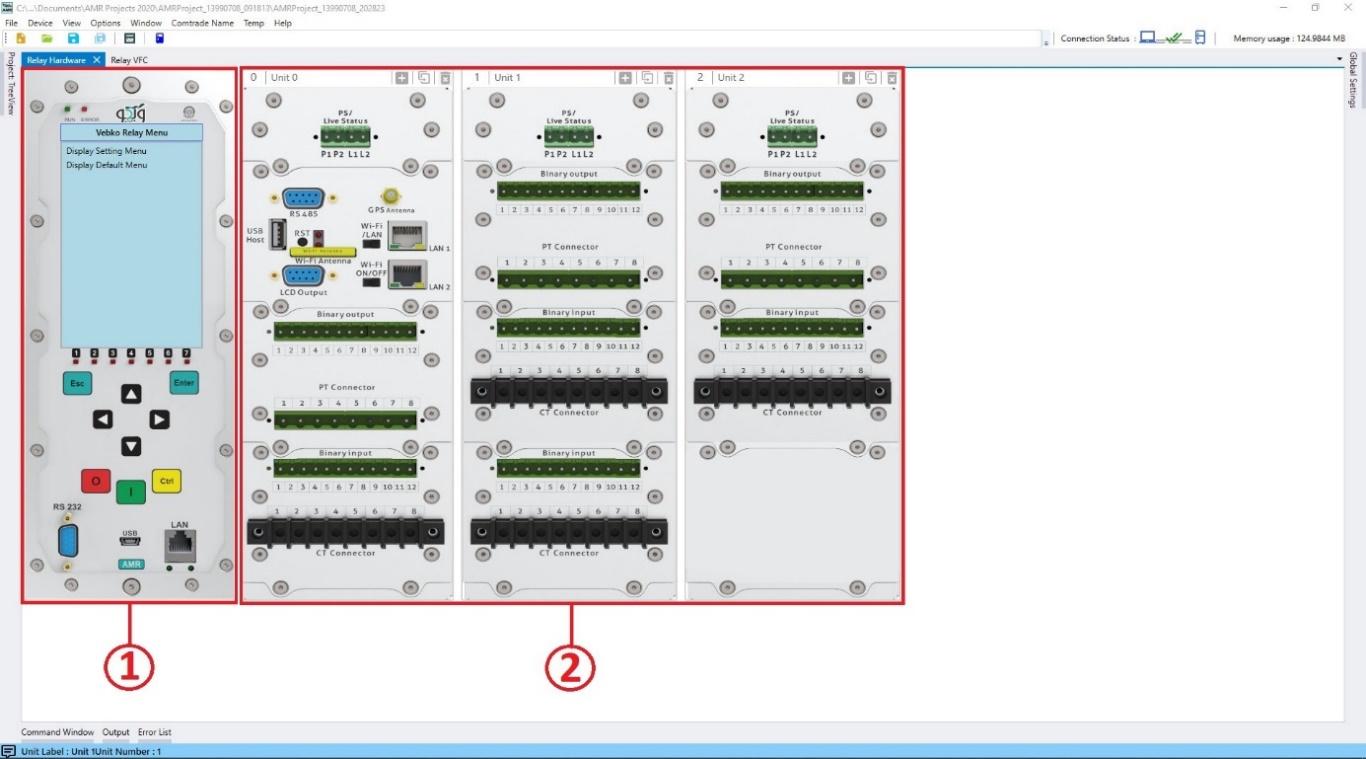
Task: Click the add icon on Unit 0 header
Action: pos(401,78)
